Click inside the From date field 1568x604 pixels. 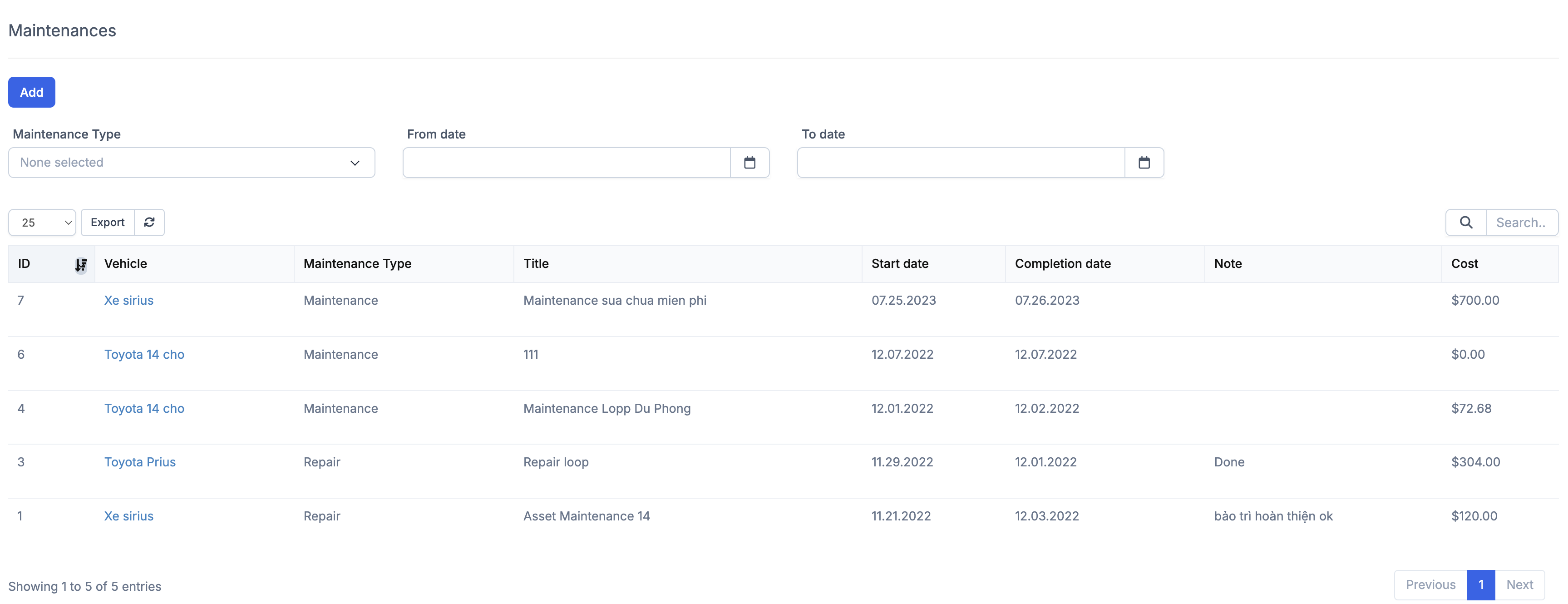click(566, 163)
